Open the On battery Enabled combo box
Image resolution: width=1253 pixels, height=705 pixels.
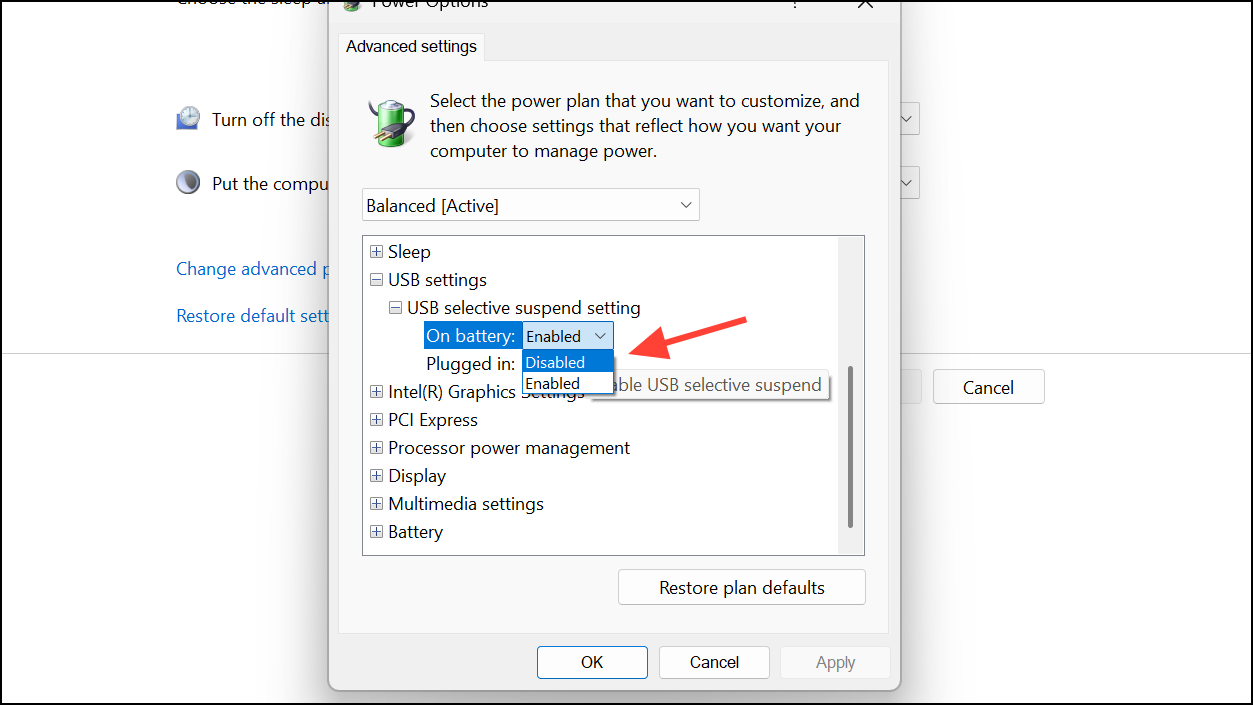[x=567, y=336]
